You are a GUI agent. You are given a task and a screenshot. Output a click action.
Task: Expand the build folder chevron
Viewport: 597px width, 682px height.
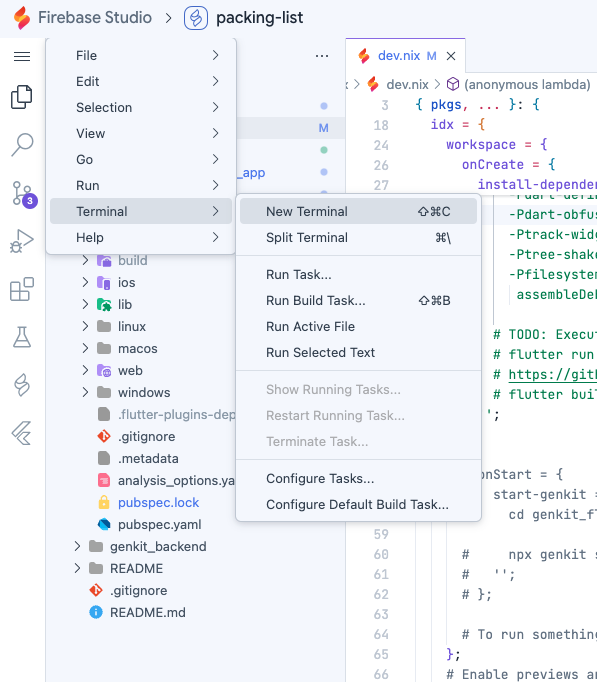(x=85, y=261)
